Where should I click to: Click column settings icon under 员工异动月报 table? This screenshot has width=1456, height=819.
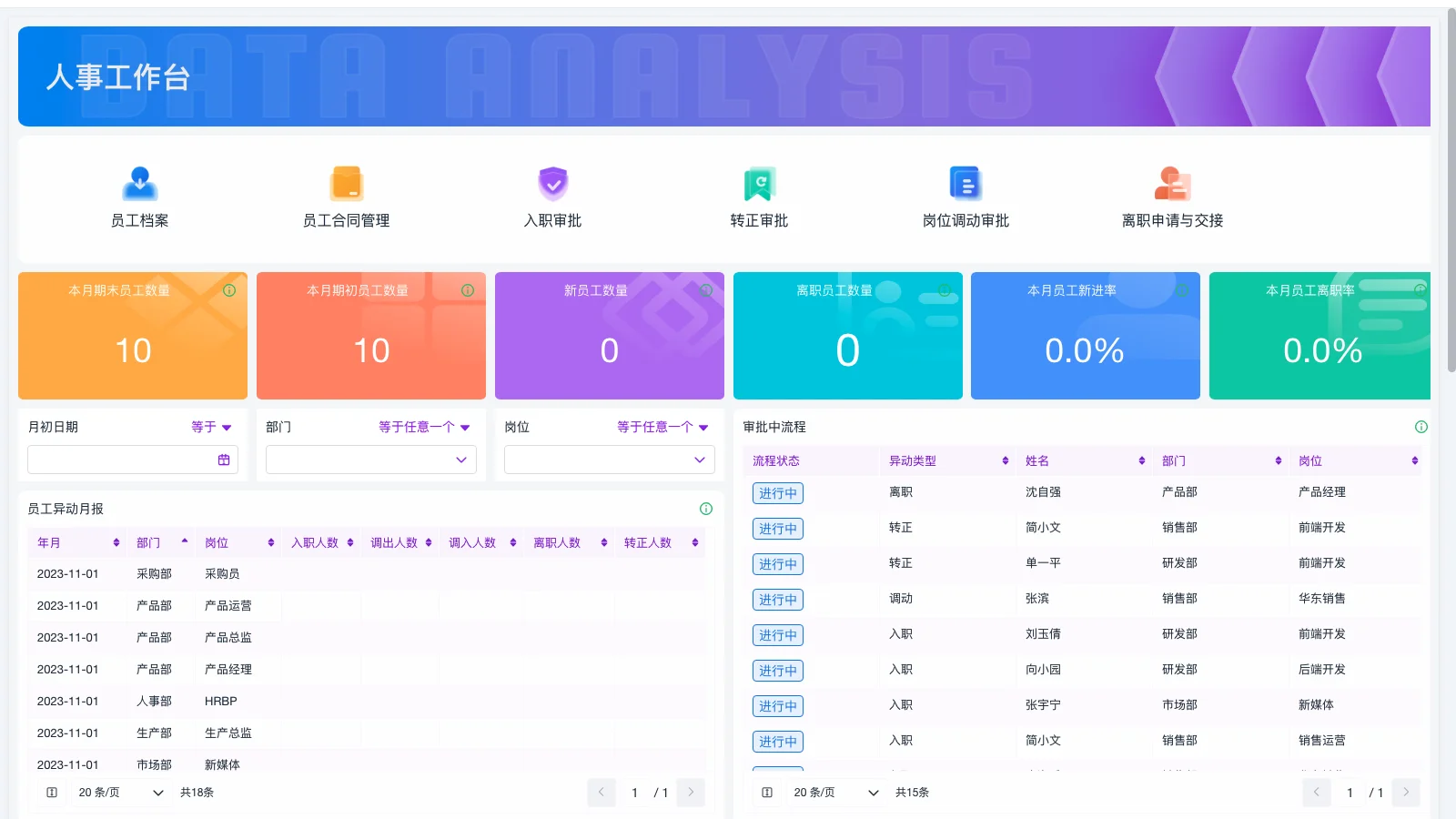pyautogui.click(x=52, y=793)
